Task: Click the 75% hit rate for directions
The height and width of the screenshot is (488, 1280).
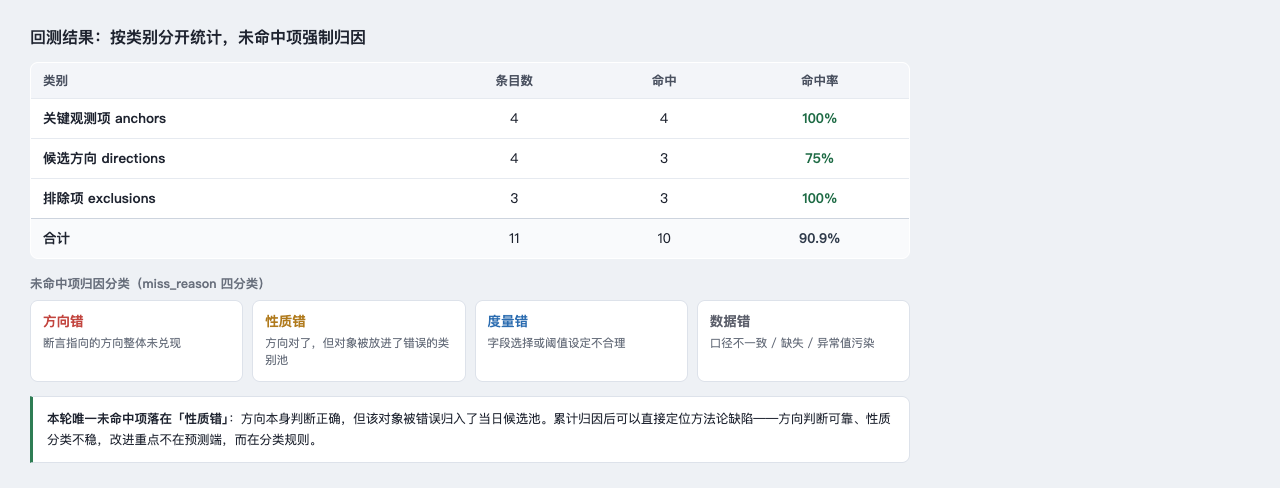Action: pyautogui.click(x=819, y=158)
